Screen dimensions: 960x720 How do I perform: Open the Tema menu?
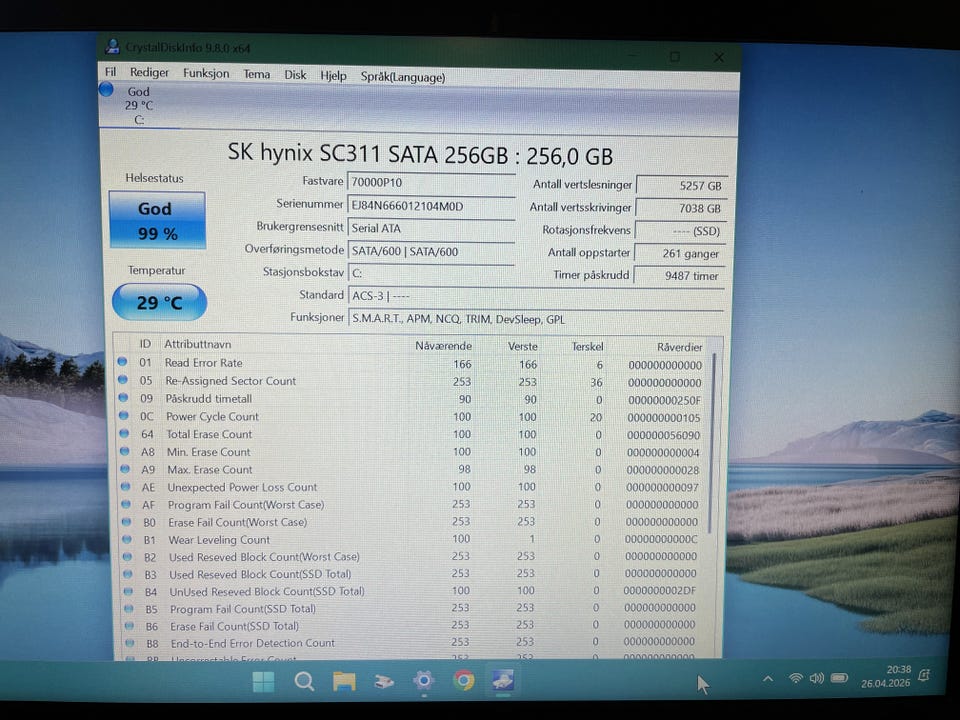click(x=257, y=74)
